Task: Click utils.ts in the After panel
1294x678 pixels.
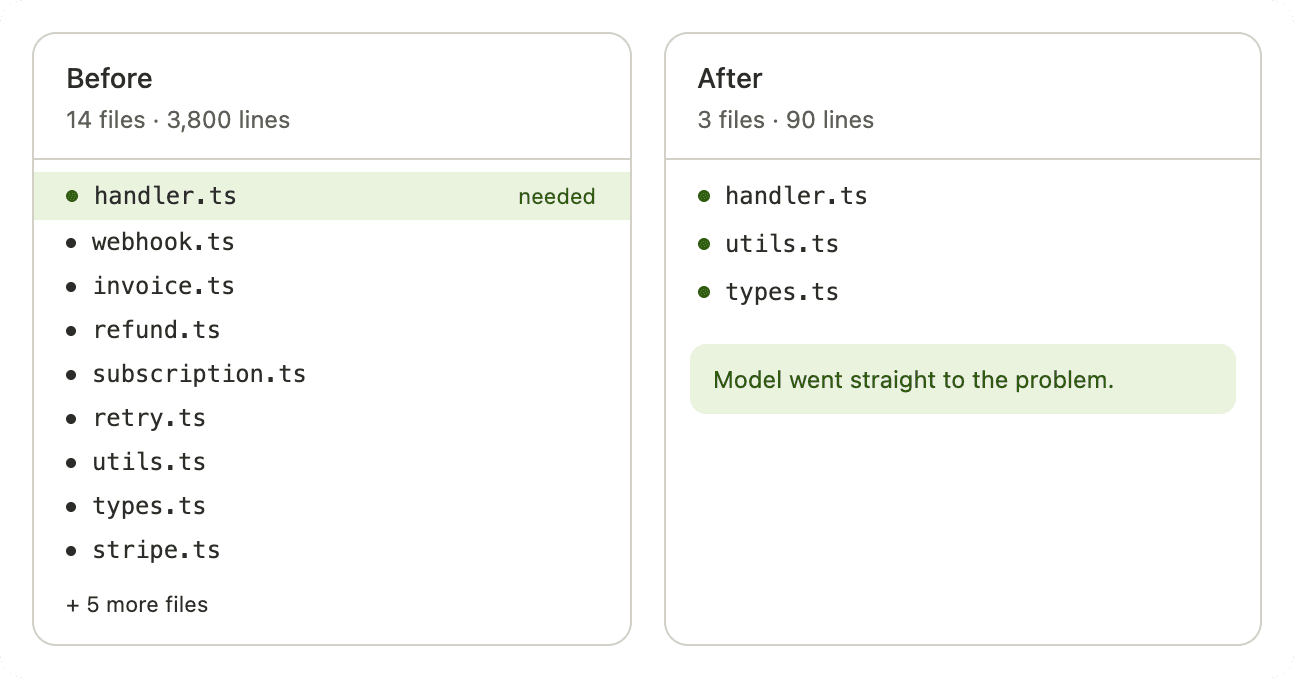Action: click(x=781, y=244)
